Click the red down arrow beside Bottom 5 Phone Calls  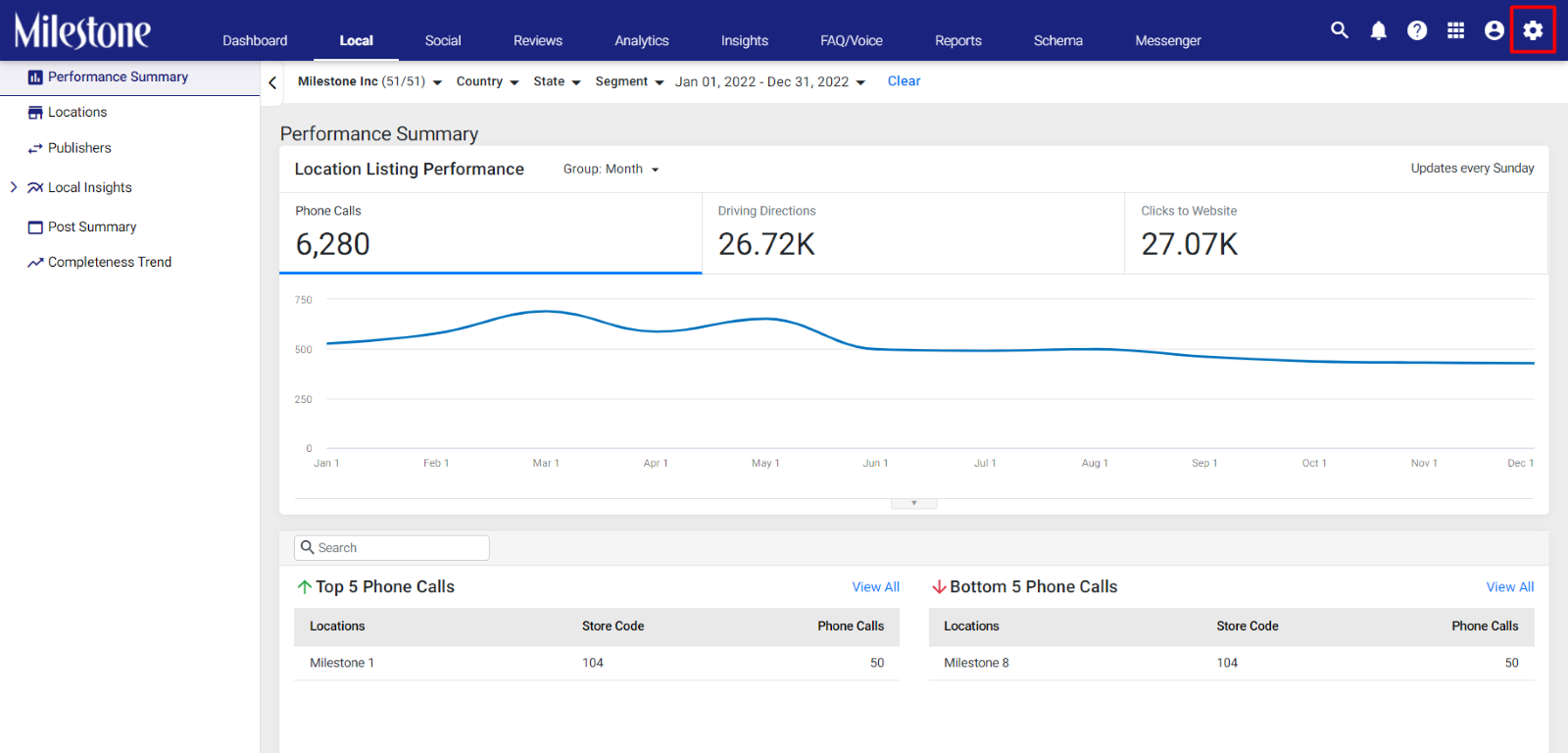(939, 587)
